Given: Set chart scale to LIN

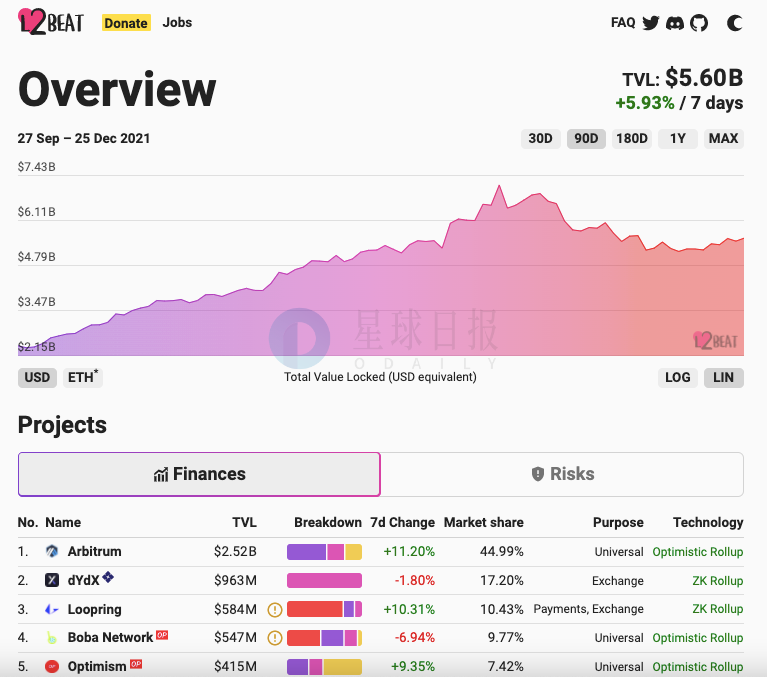Looking at the screenshot, I should click(723, 378).
